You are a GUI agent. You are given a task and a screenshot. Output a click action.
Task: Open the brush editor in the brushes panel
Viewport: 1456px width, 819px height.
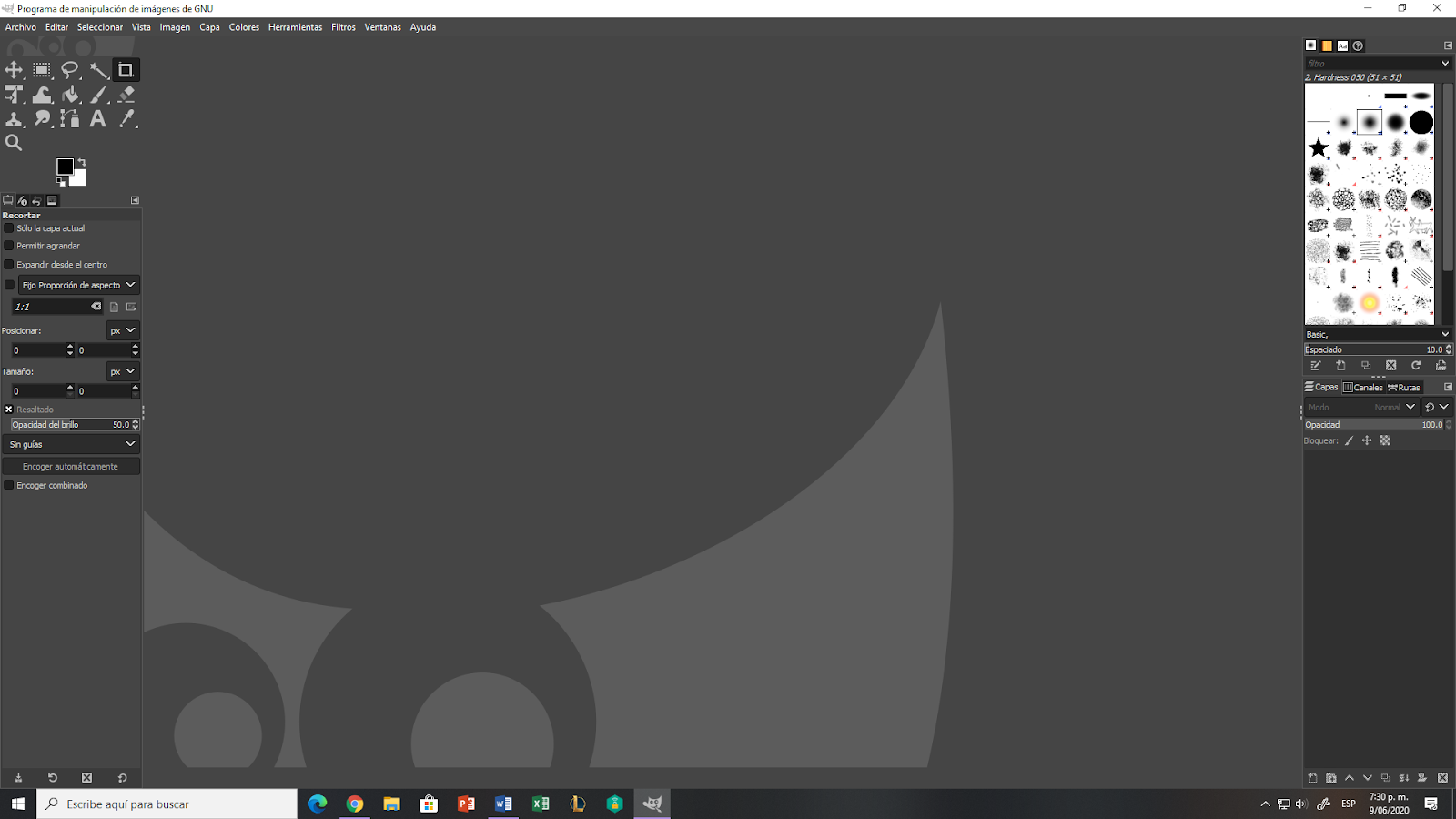[x=1316, y=365]
